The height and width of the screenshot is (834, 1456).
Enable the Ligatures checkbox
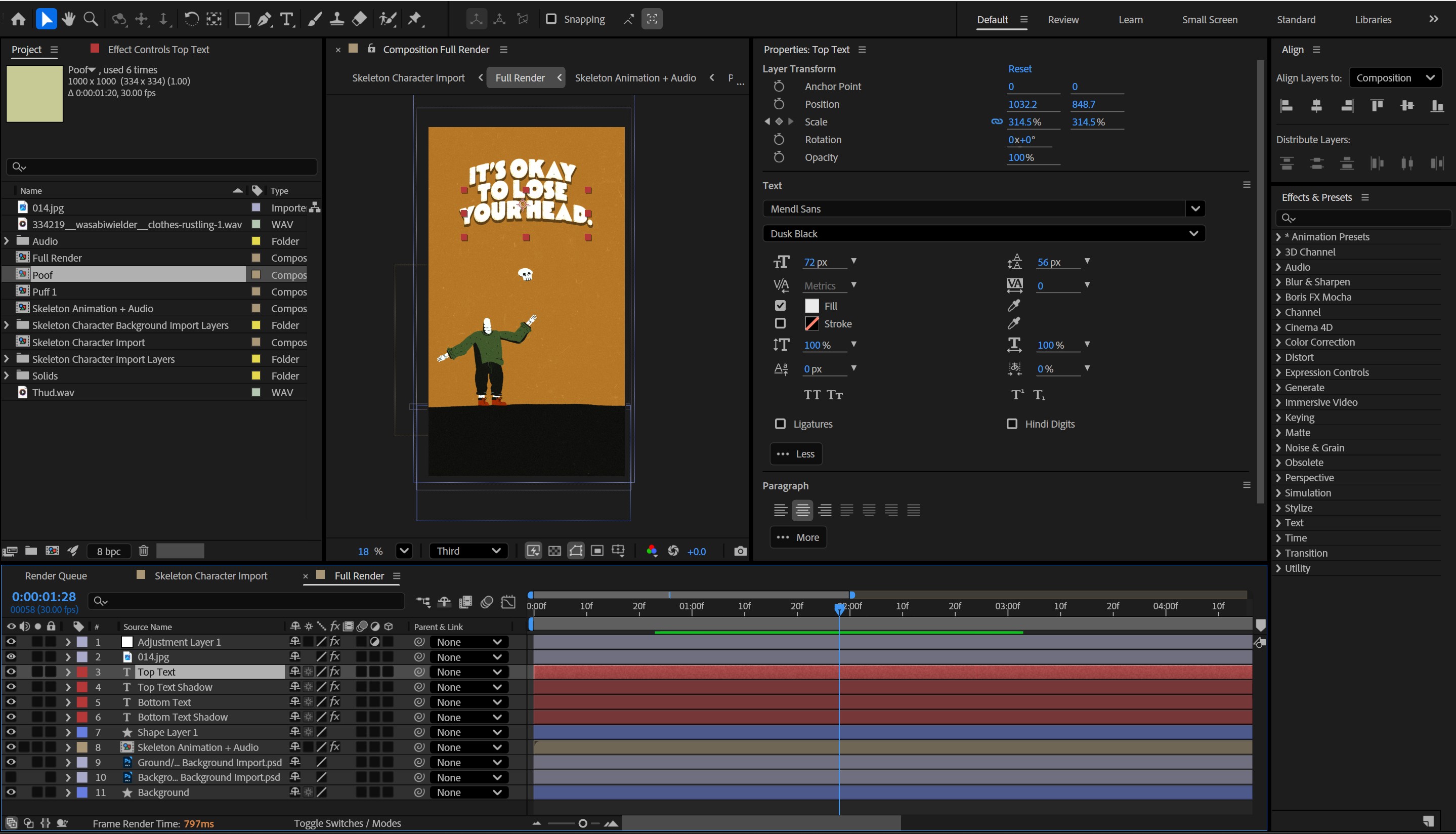(780, 424)
